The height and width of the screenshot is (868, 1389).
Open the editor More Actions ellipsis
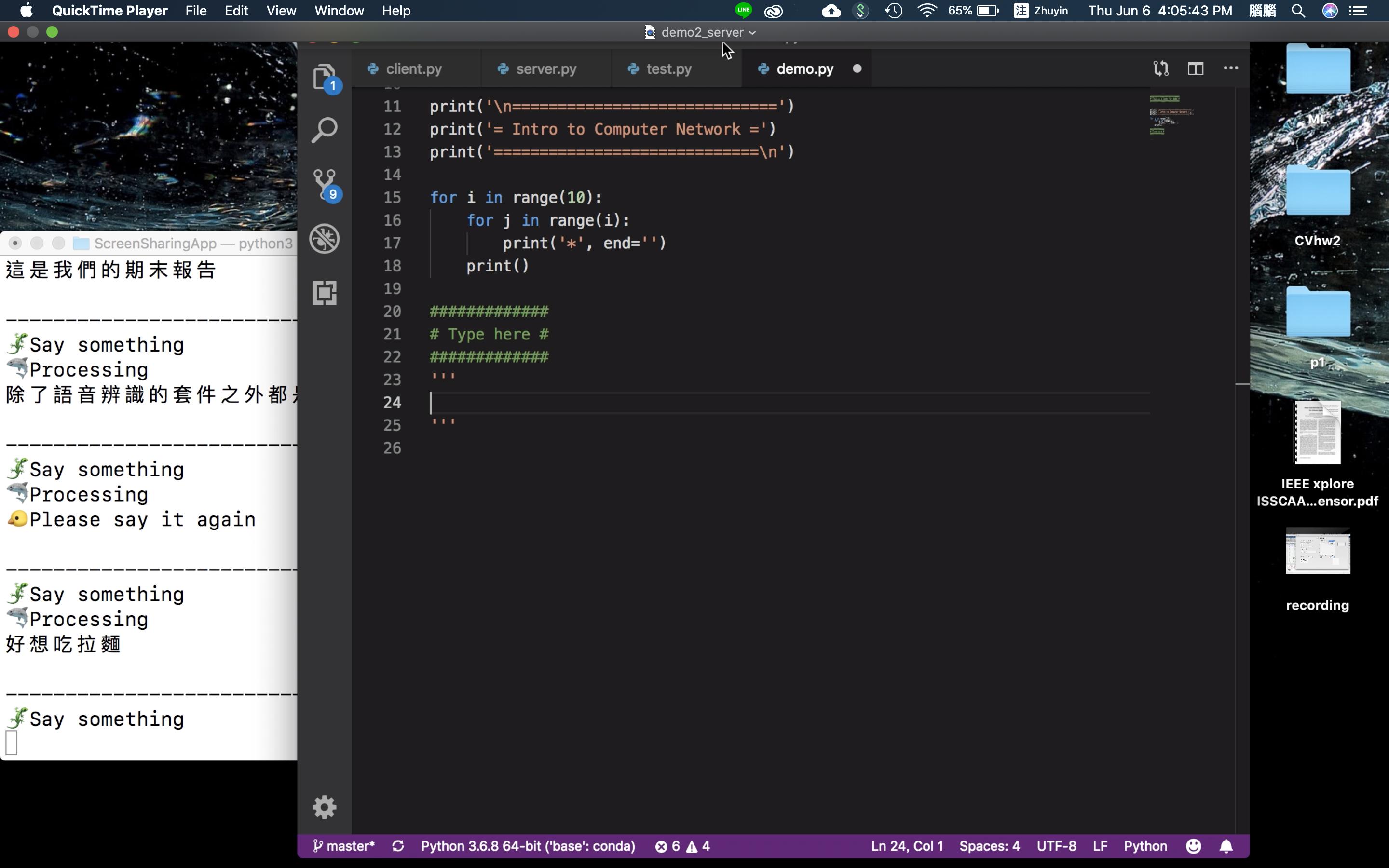[1231, 68]
